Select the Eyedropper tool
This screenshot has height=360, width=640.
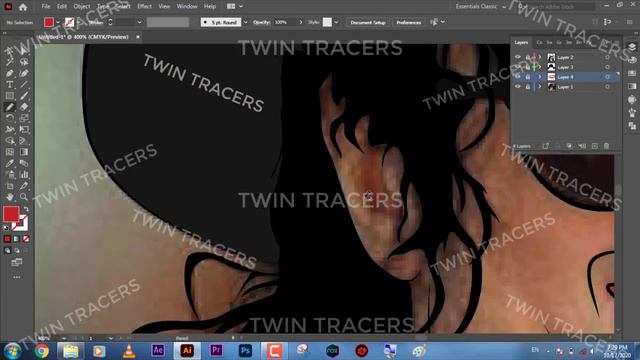(x=10, y=163)
